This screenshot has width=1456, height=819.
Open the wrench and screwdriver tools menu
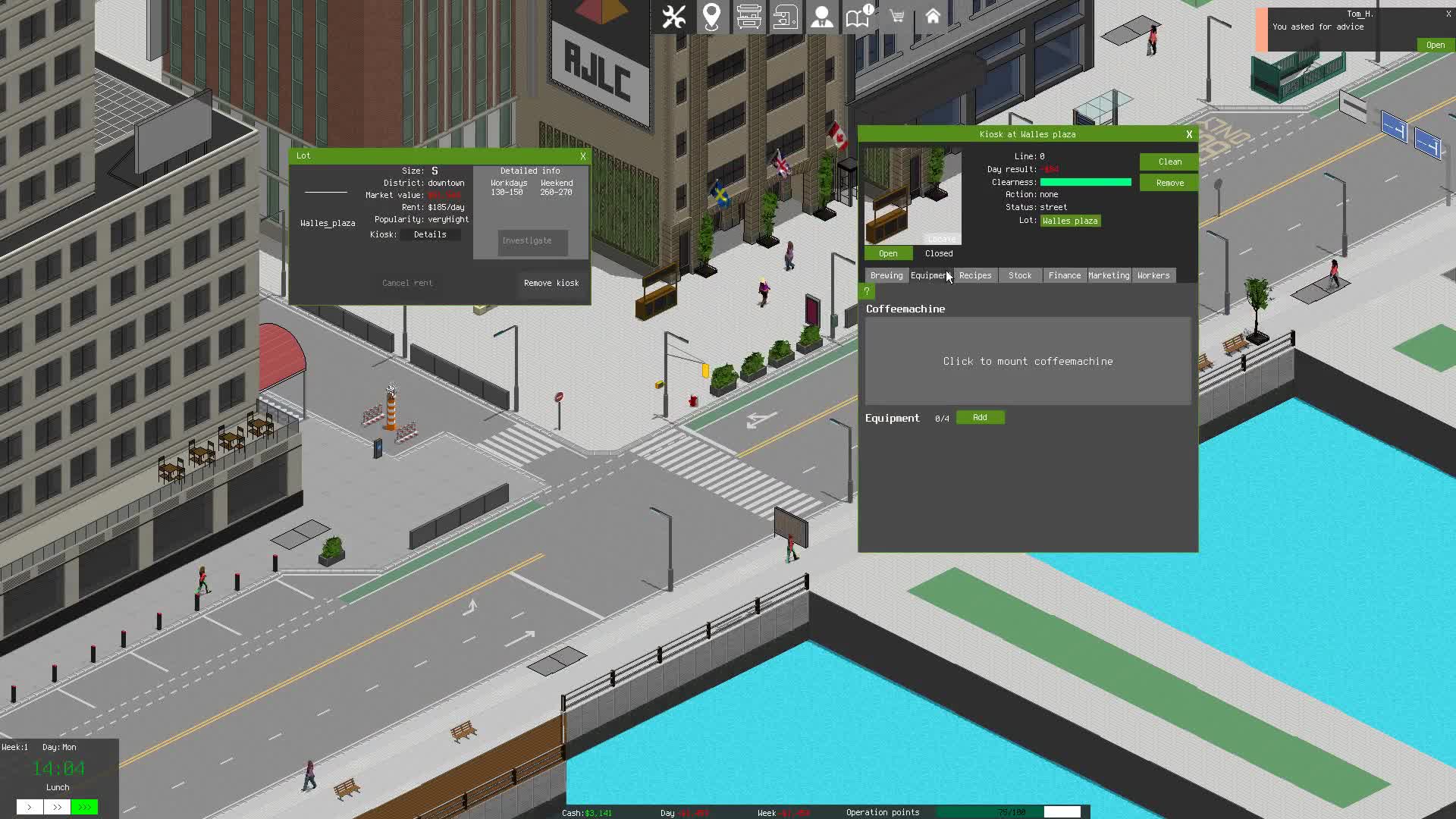[x=673, y=17]
